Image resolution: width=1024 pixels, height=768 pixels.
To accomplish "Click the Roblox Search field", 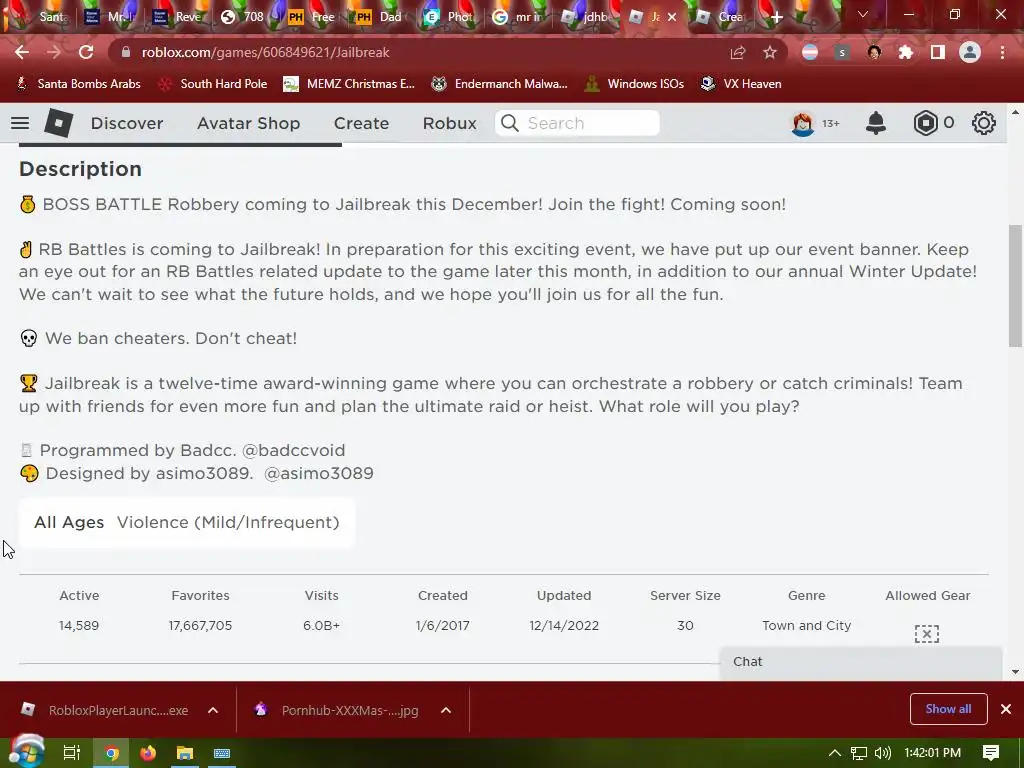I will pos(577,123).
